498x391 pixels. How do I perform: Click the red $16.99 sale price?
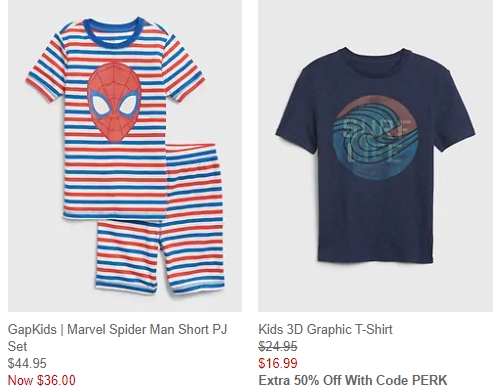278,363
